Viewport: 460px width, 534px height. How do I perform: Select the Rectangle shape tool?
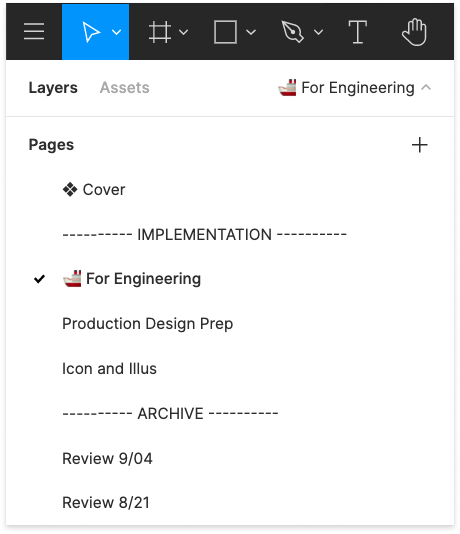[x=225, y=32]
